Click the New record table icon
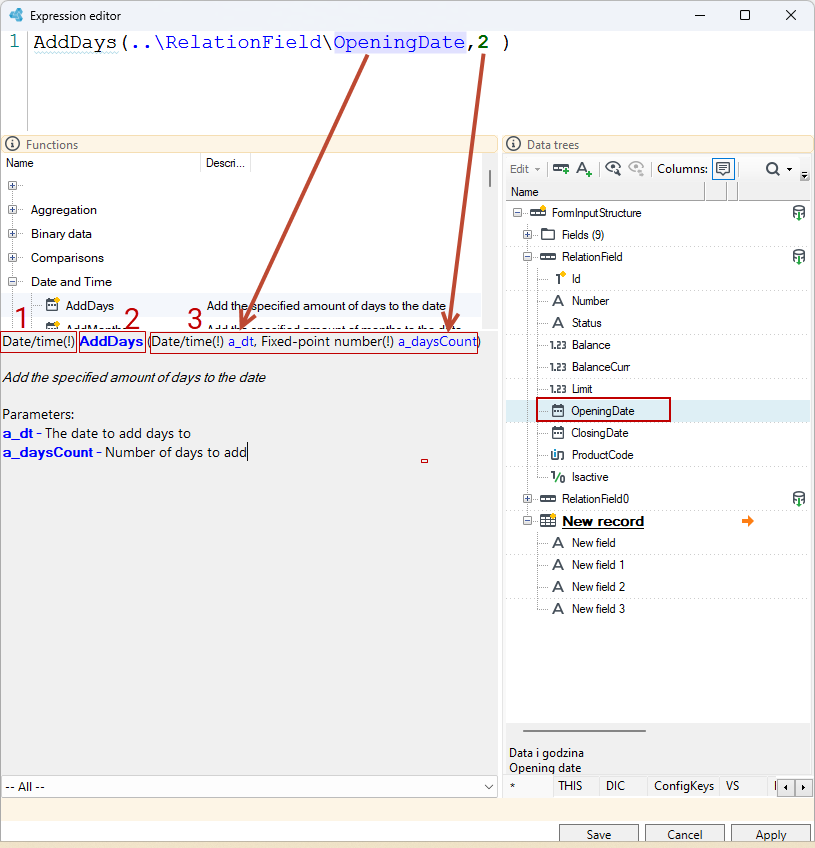Viewport: 815px width, 848px height. [548, 520]
